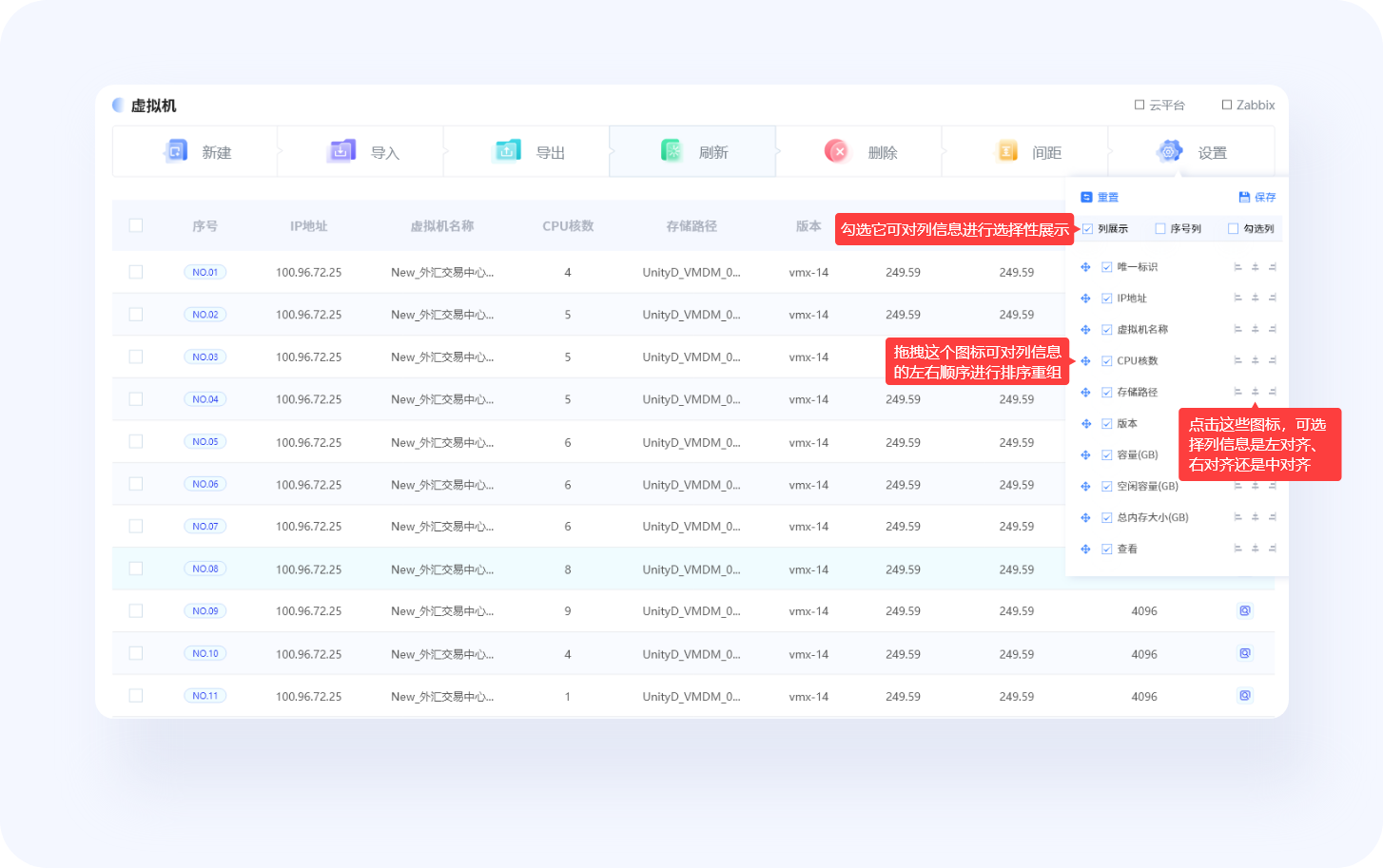Uncheck the CPU核数 column checkbox in settings
The width and height of the screenshot is (1383, 868).
[1106, 361]
